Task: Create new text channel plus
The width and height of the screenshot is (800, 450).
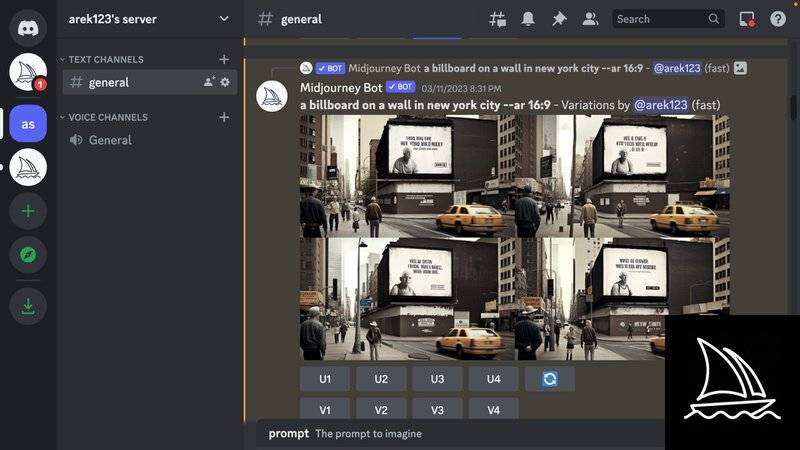Action: (224, 59)
